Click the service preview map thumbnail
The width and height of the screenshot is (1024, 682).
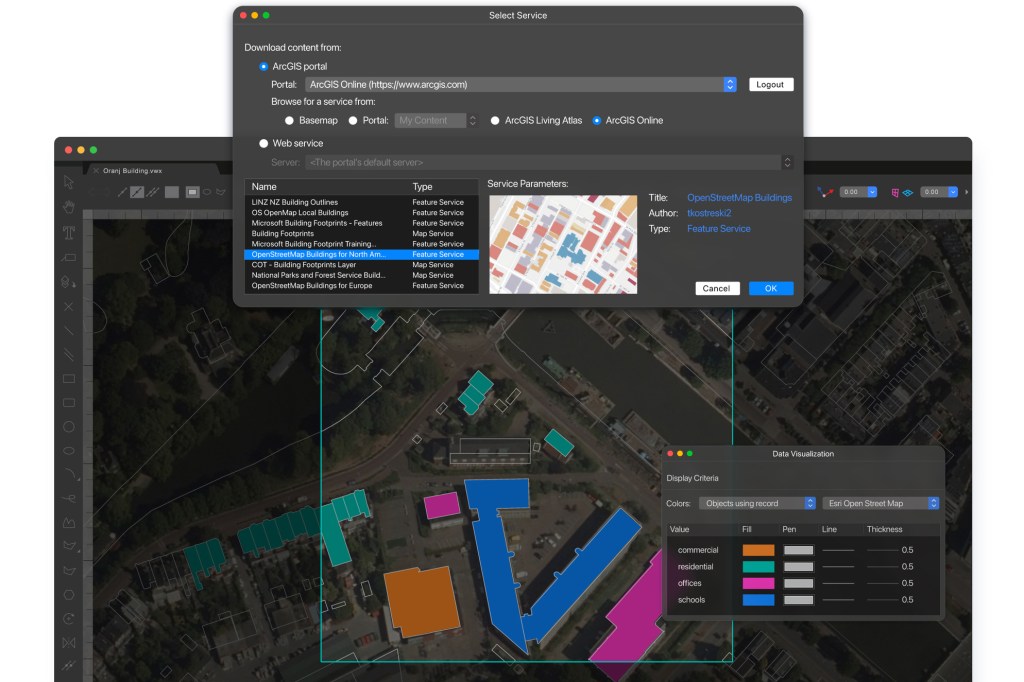[562, 244]
